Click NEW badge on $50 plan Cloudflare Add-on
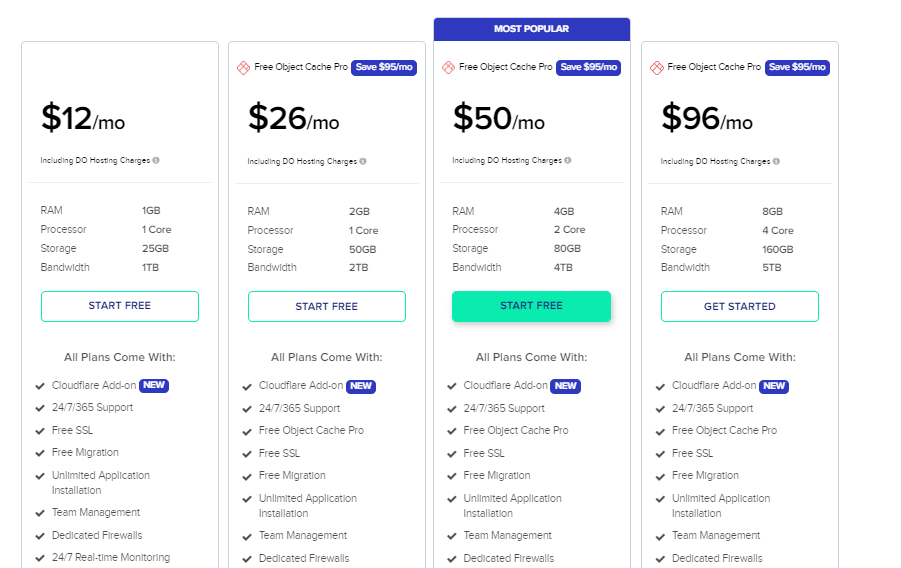The height and width of the screenshot is (568, 901). pos(566,386)
